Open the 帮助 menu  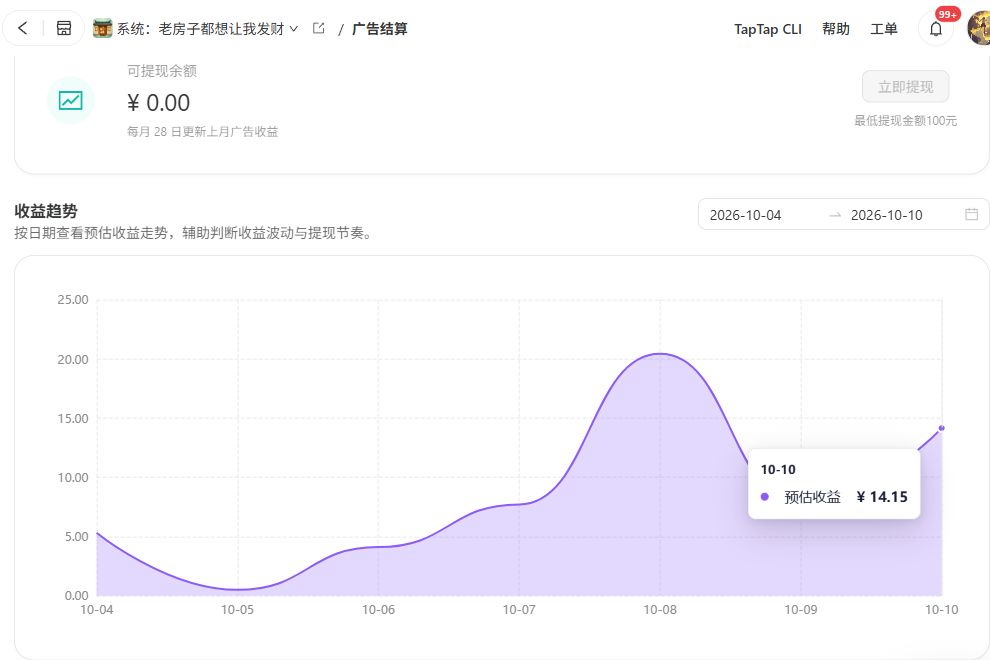click(835, 29)
